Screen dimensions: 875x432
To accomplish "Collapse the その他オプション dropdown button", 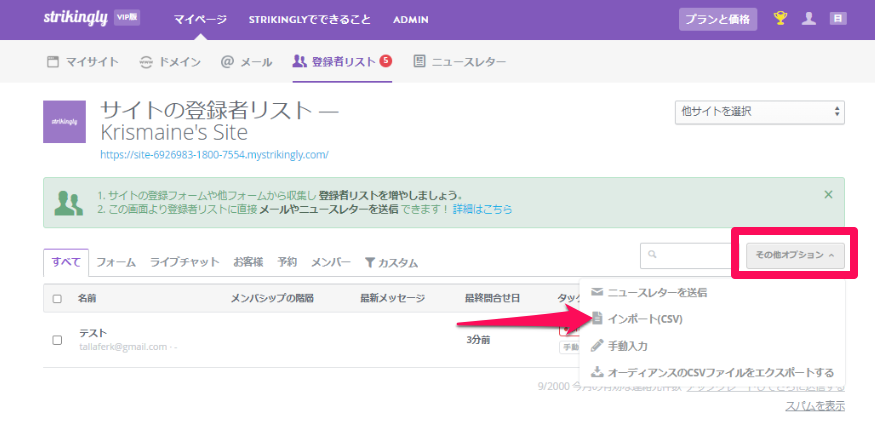I will point(795,255).
